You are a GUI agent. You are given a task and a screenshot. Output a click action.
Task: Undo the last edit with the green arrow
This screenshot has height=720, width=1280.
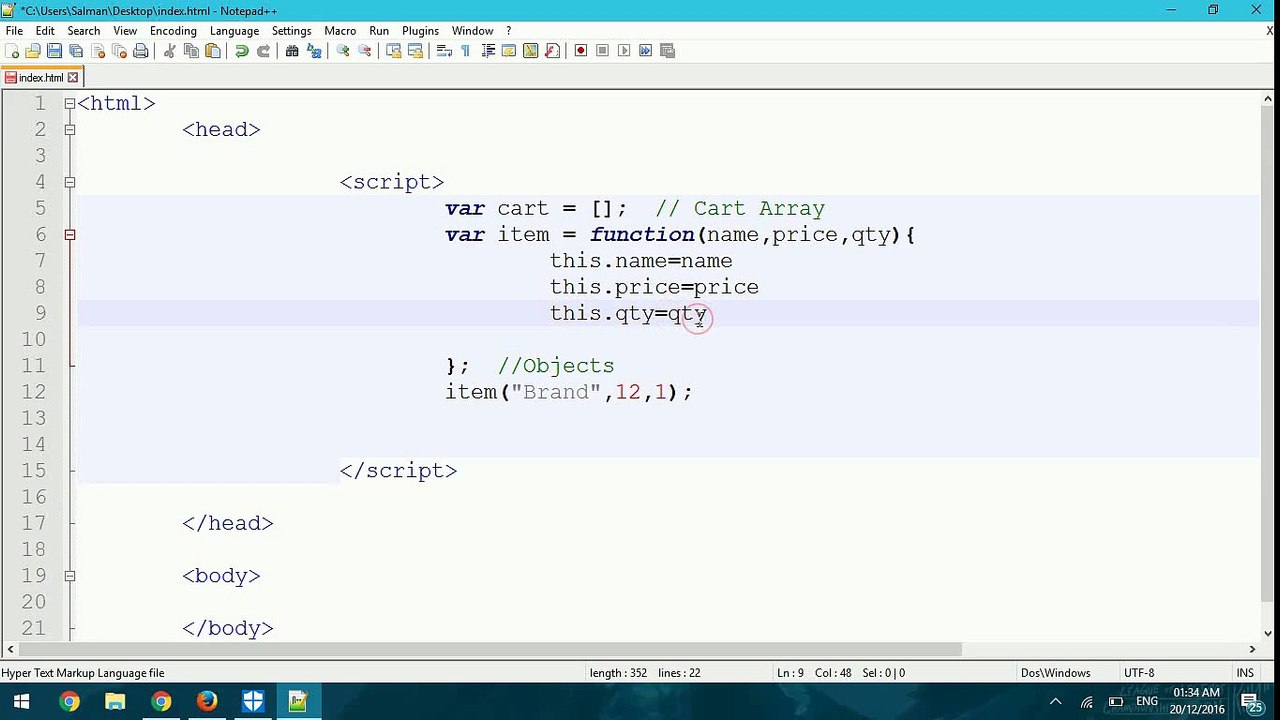(241, 51)
